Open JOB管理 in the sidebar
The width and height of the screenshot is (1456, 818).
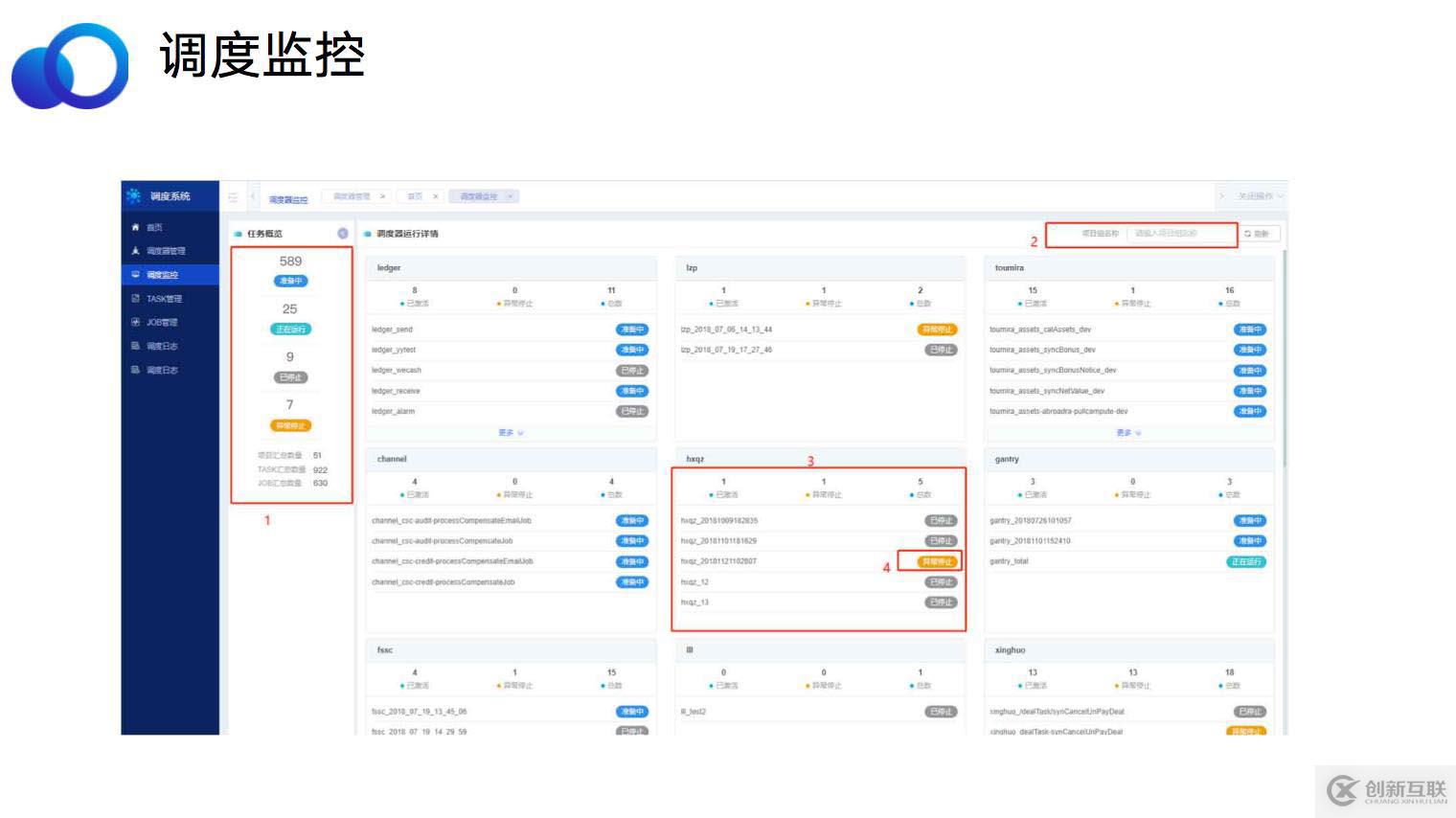tap(162, 323)
